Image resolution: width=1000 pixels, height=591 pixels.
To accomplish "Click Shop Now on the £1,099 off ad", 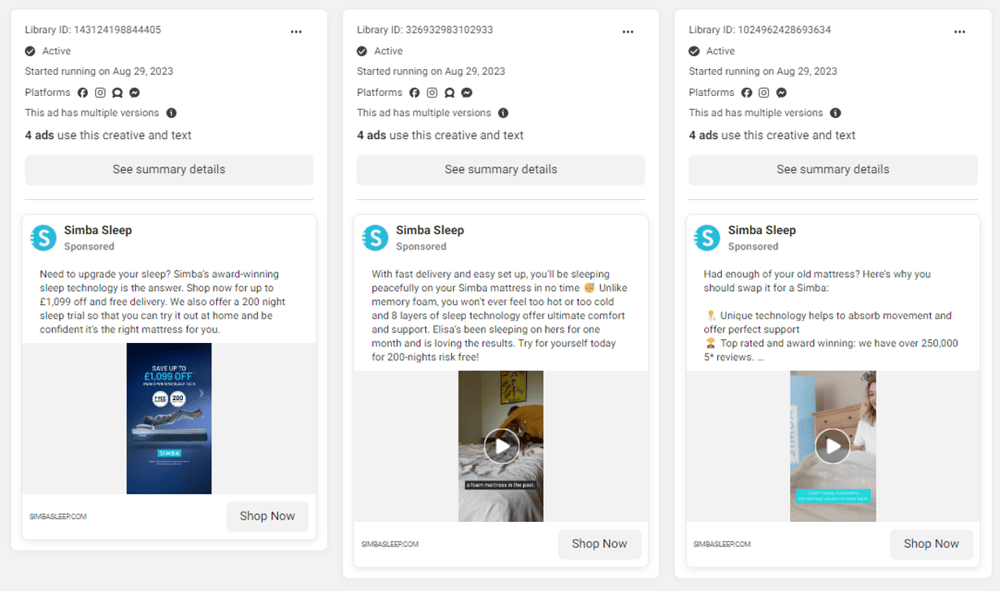I will [267, 516].
